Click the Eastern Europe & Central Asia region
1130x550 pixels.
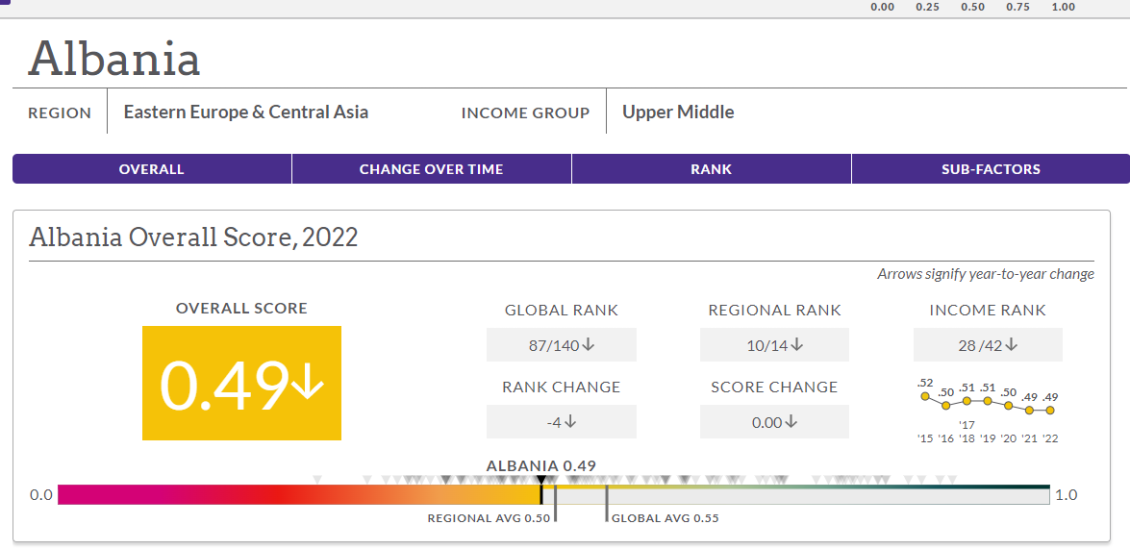[x=246, y=112]
